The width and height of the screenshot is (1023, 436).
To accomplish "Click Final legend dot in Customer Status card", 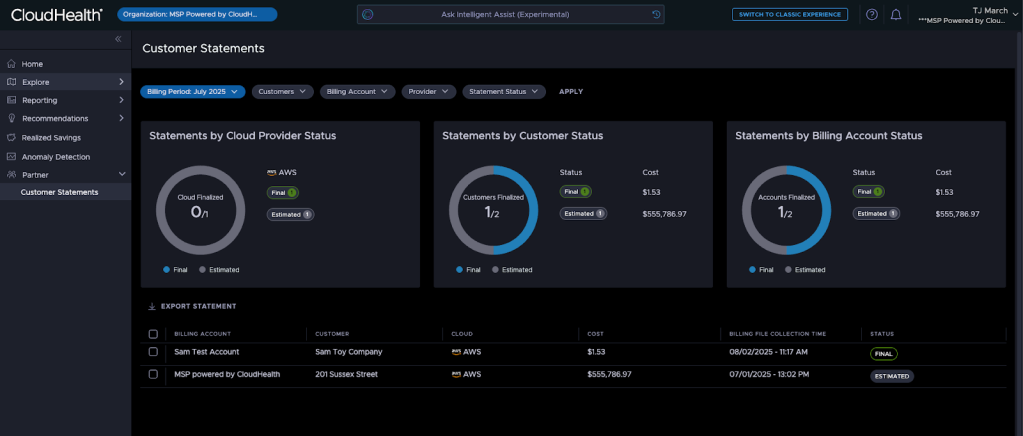I will point(459,270).
